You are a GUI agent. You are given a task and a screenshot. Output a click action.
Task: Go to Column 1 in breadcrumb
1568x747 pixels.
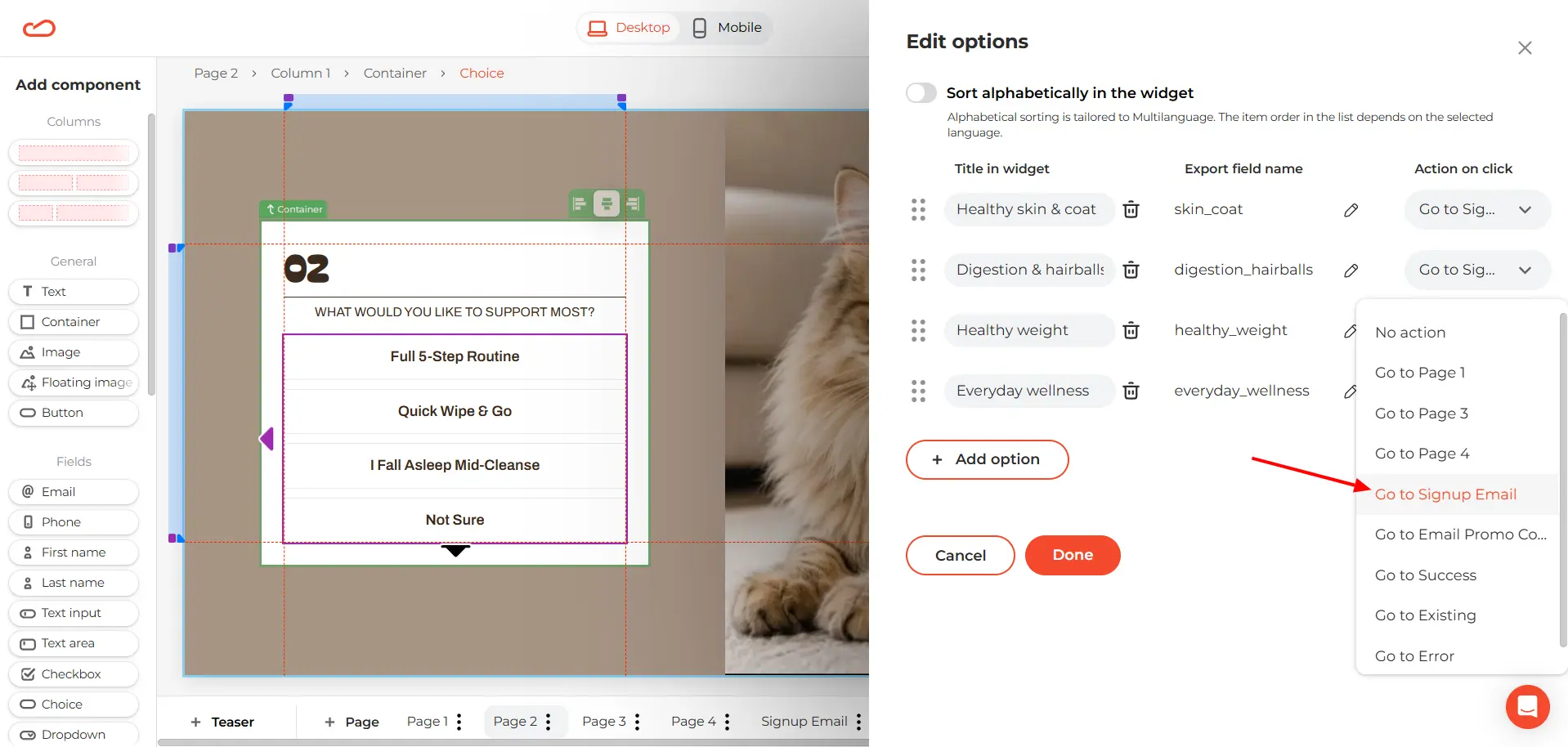(301, 74)
